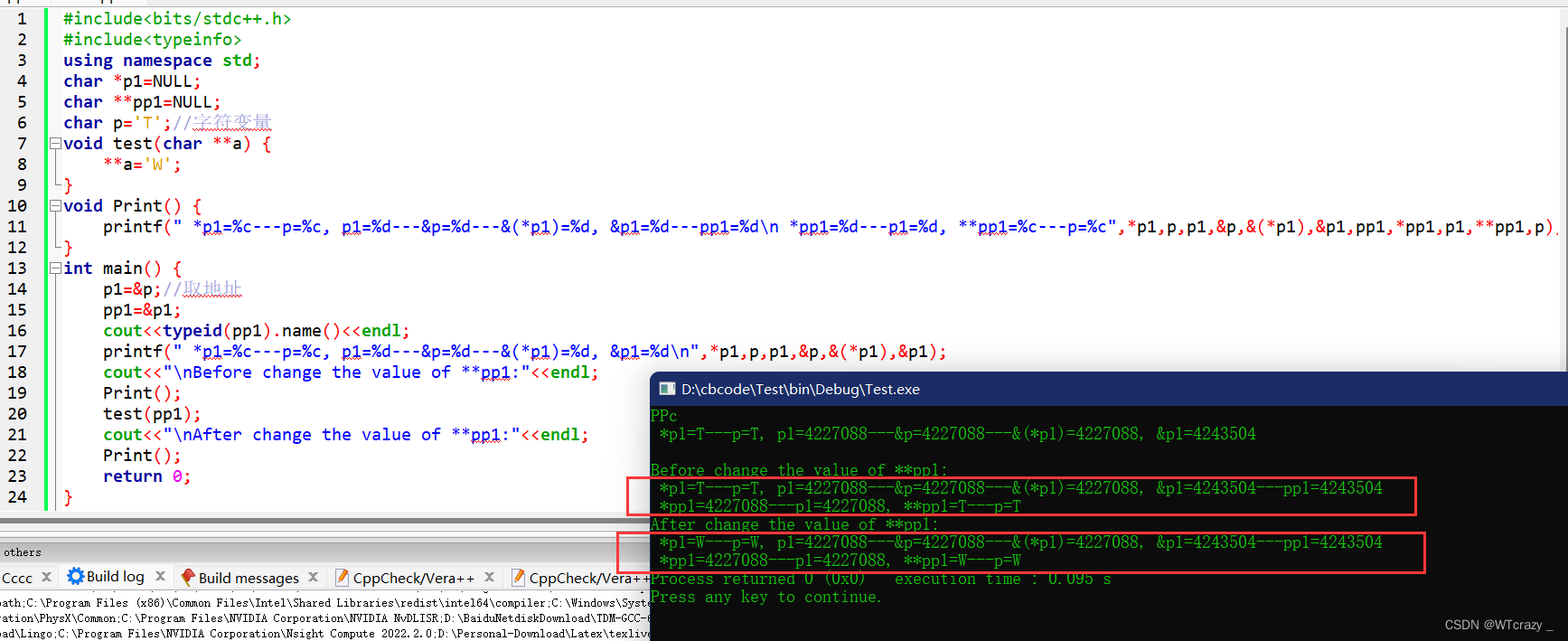Open the CppCheck/Vera++ tab beside Build messages

pyautogui.click(x=404, y=578)
